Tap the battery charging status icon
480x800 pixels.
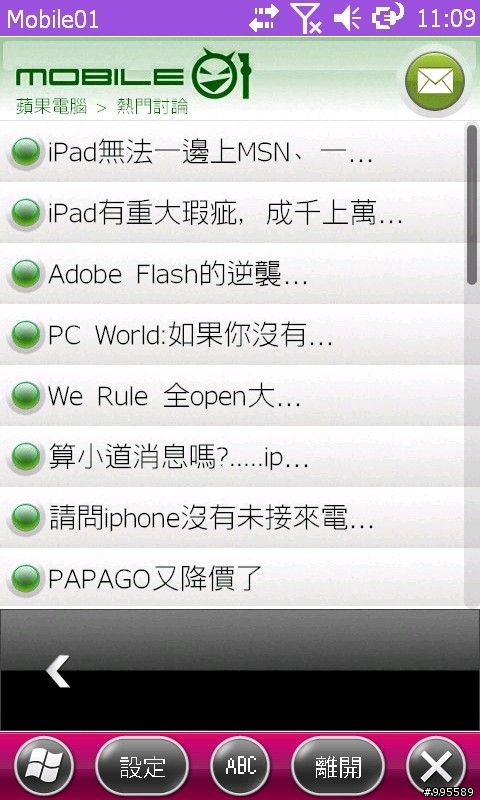(x=388, y=17)
